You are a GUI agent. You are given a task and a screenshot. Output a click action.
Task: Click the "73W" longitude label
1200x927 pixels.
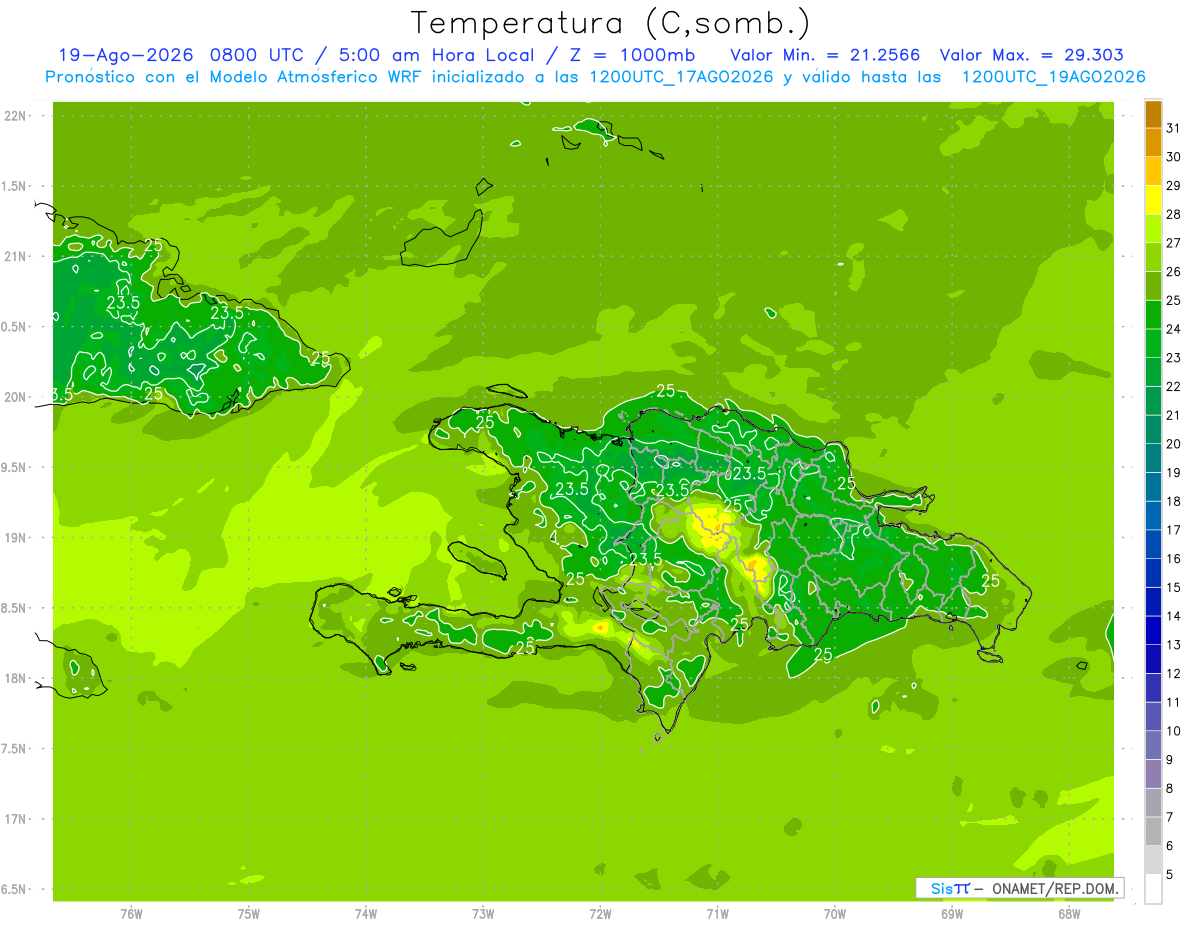coord(483,913)
